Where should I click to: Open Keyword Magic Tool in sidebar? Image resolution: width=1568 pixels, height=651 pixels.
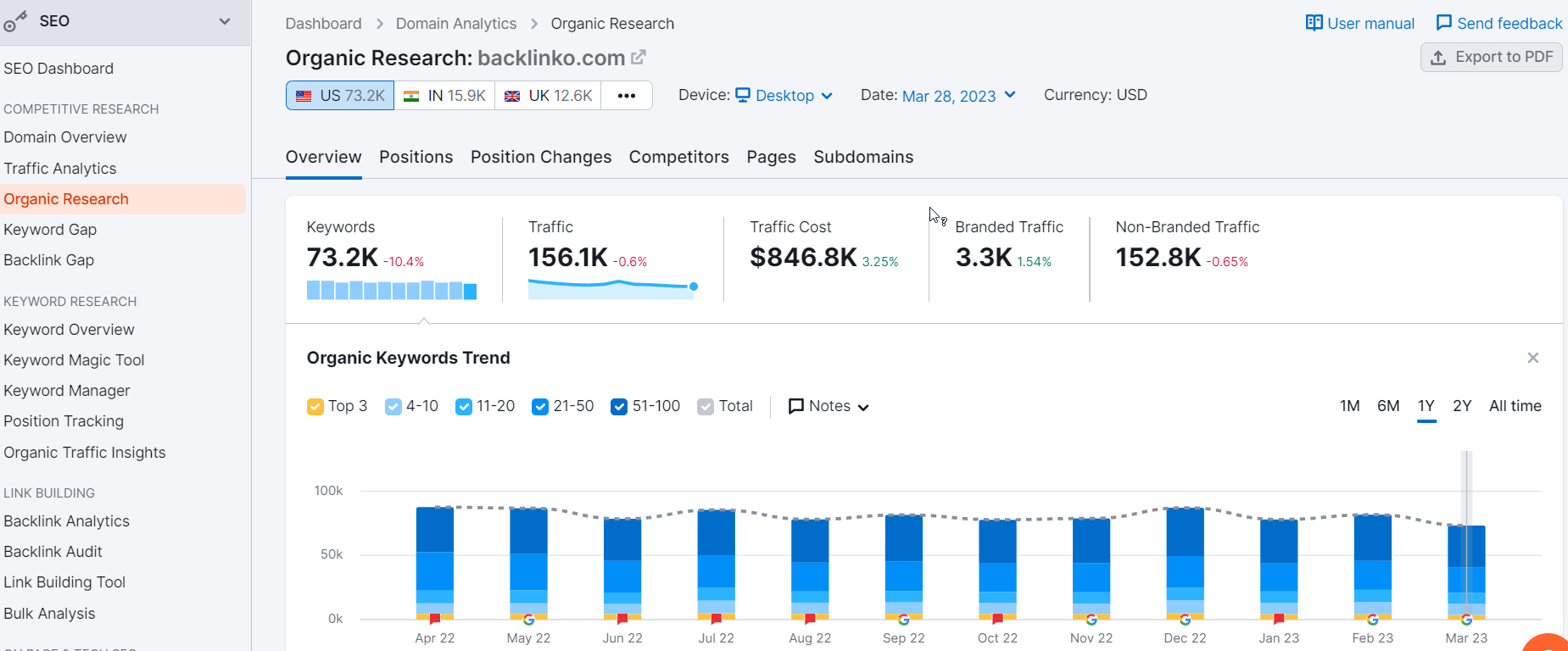pyautogui.click(x=75, y=360)
